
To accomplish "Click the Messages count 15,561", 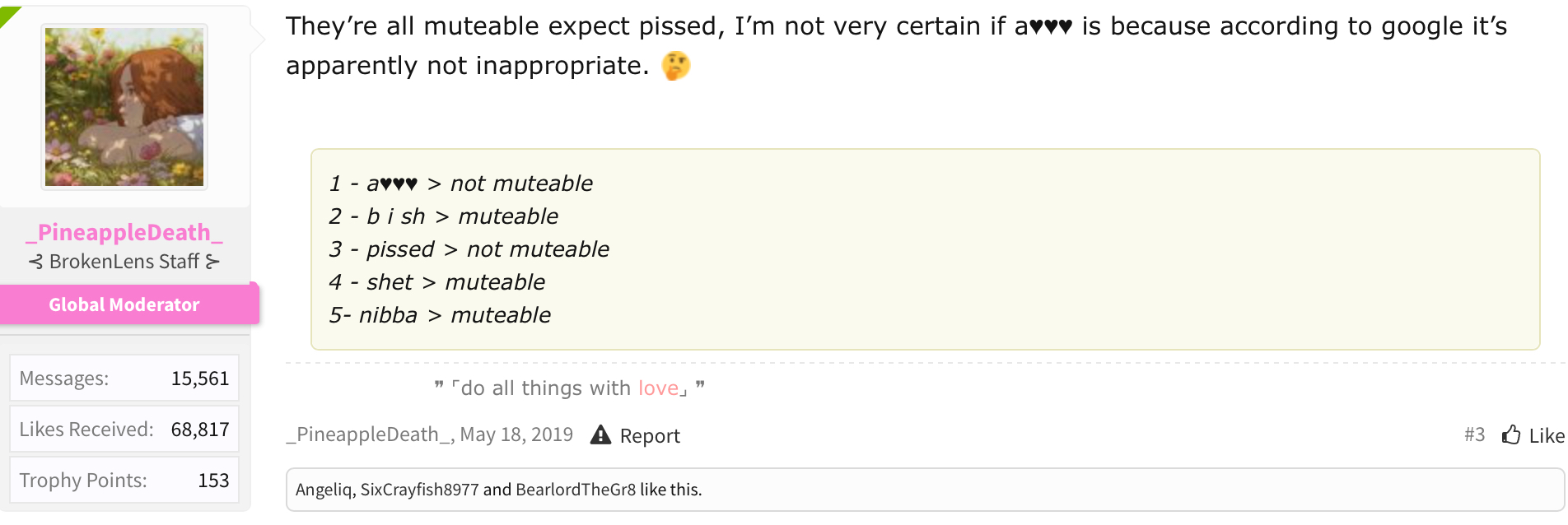I will tap(200, 379).
